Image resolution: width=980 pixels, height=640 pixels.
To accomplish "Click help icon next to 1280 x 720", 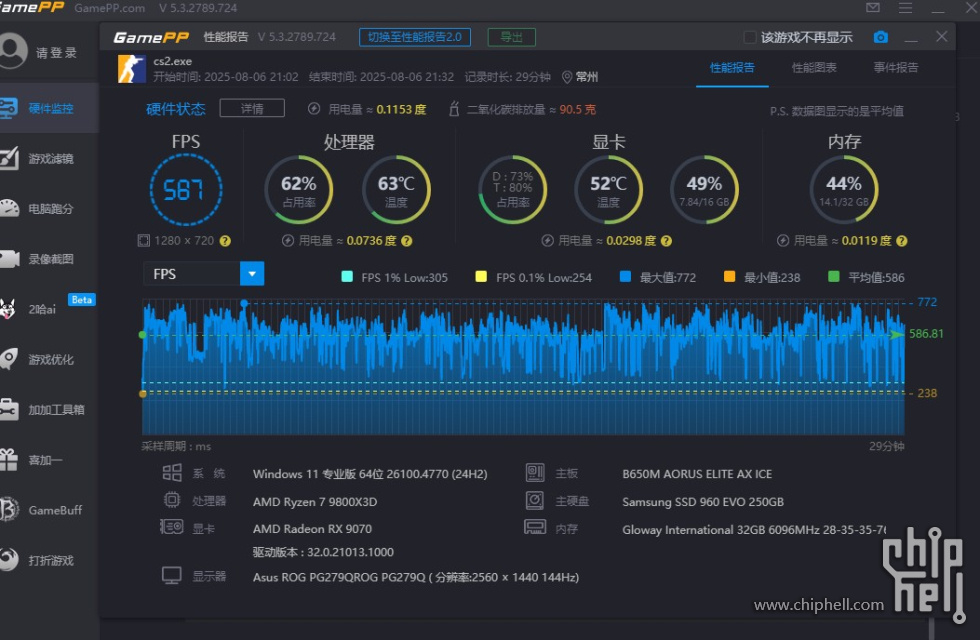I will point(226,241).
